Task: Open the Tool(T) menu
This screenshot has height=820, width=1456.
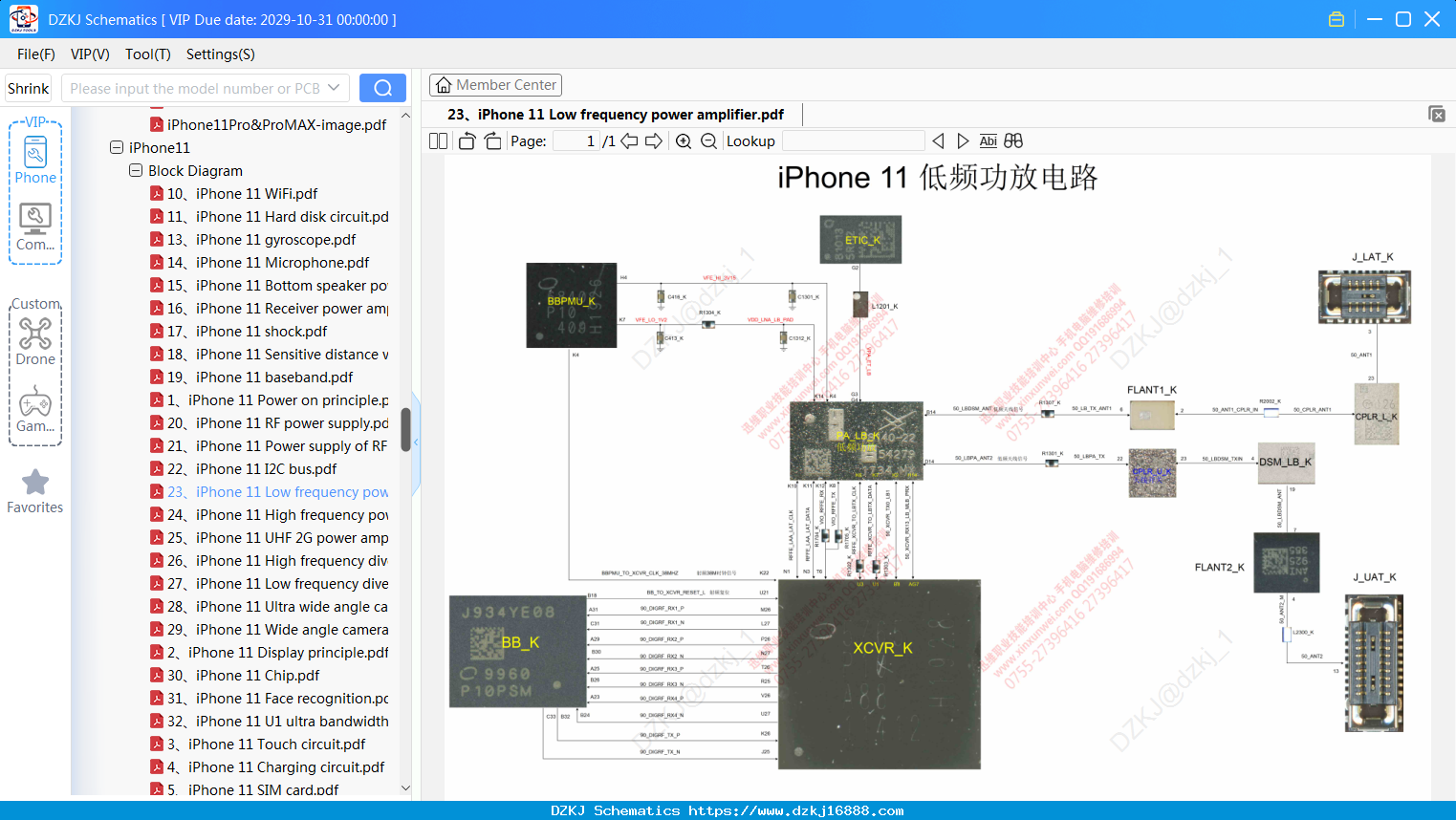Action: (148, 54)
